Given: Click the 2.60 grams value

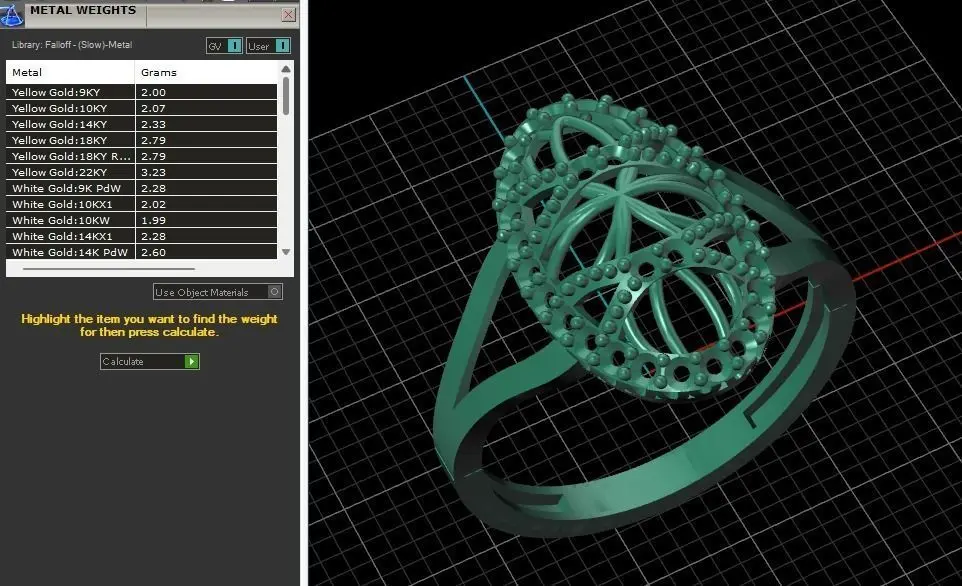Looking at the screenshot, I should point(153,252).
